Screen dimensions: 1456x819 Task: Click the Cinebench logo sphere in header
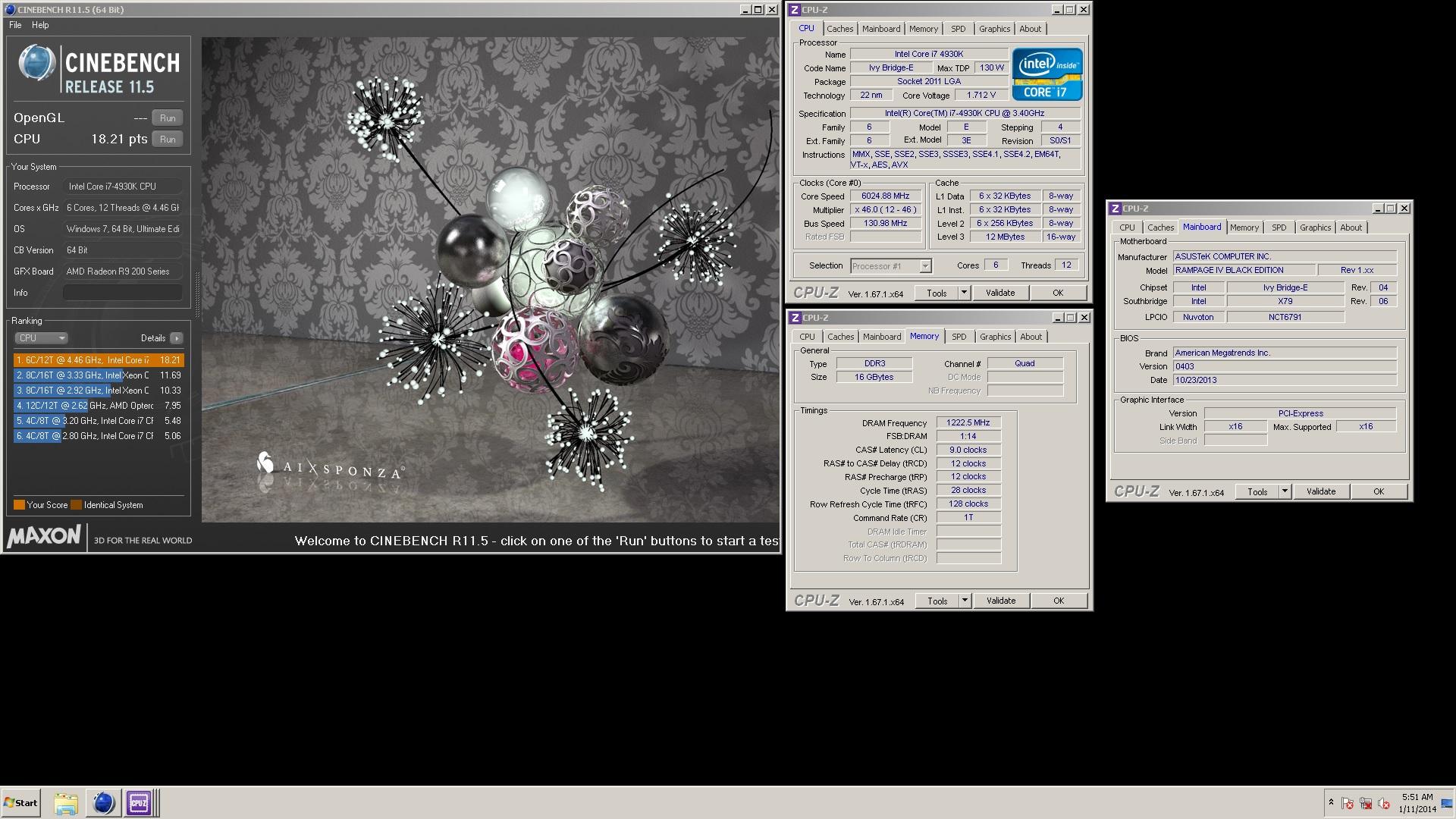(36, 63)
